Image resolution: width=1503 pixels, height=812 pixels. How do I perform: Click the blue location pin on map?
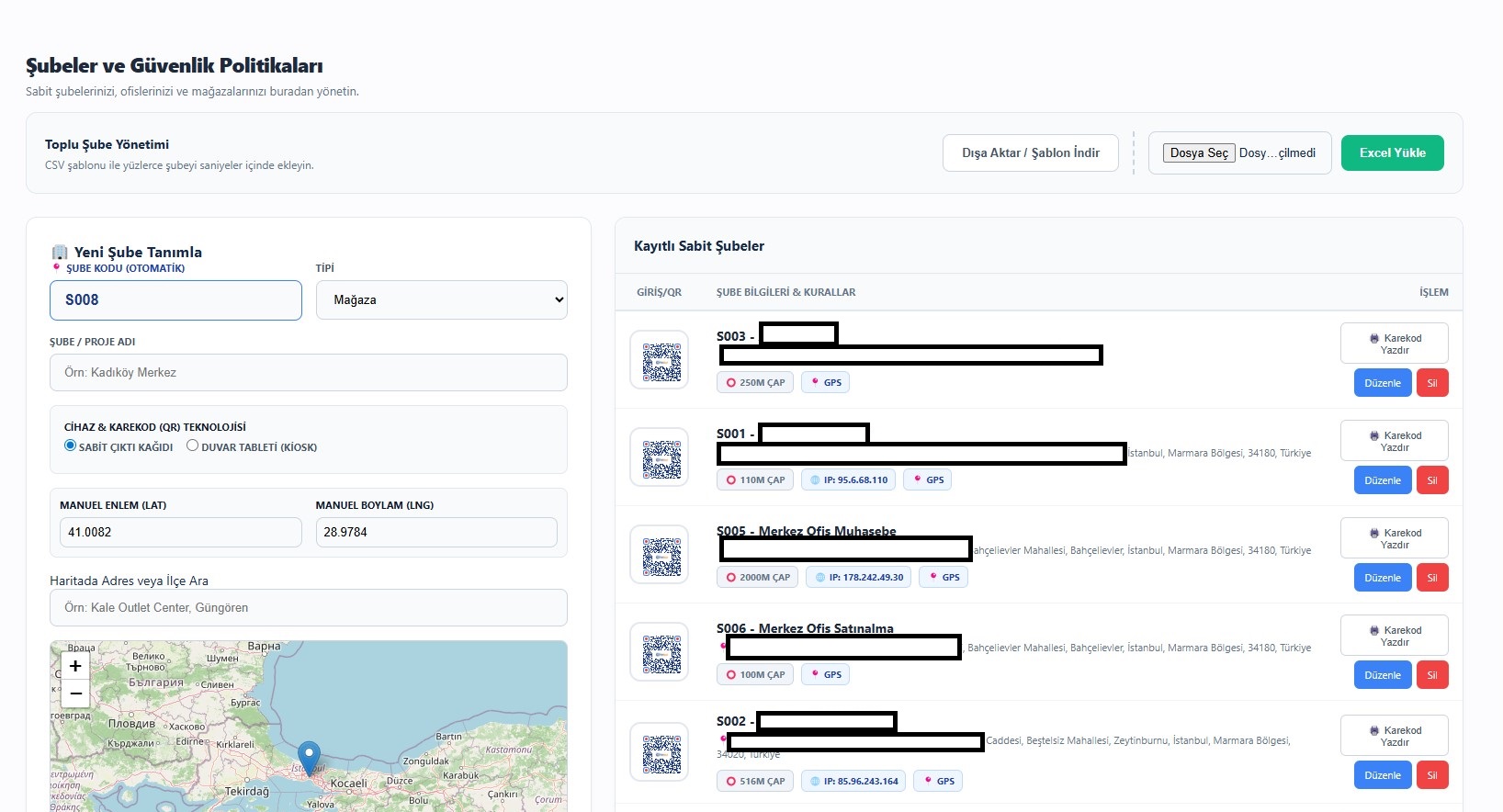pos(310,759)
